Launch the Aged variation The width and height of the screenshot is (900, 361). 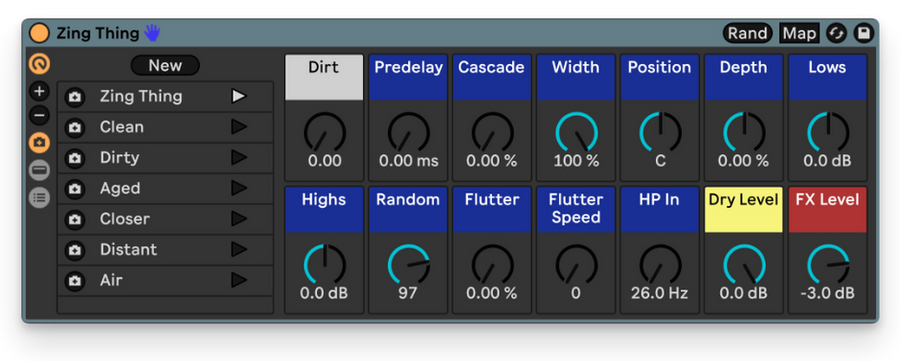tap(239, 188)
